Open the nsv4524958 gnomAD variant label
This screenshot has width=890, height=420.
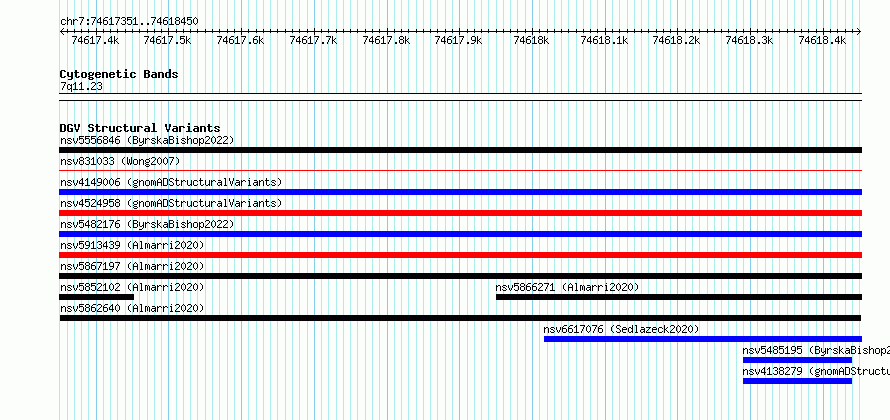(x=171, y=203)
